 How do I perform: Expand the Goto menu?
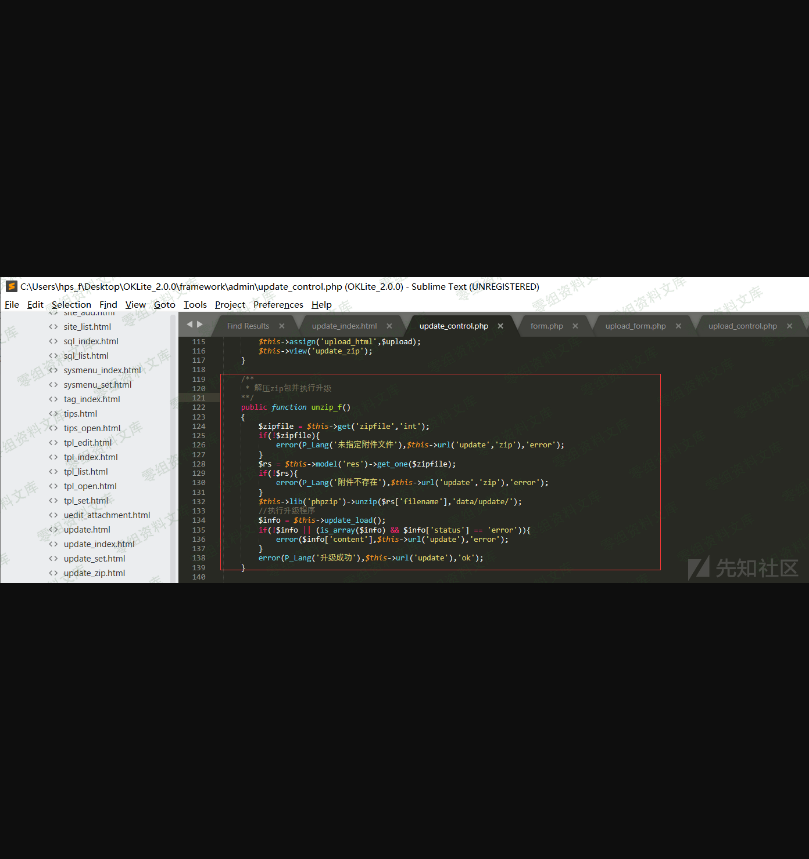pos(164,305)
